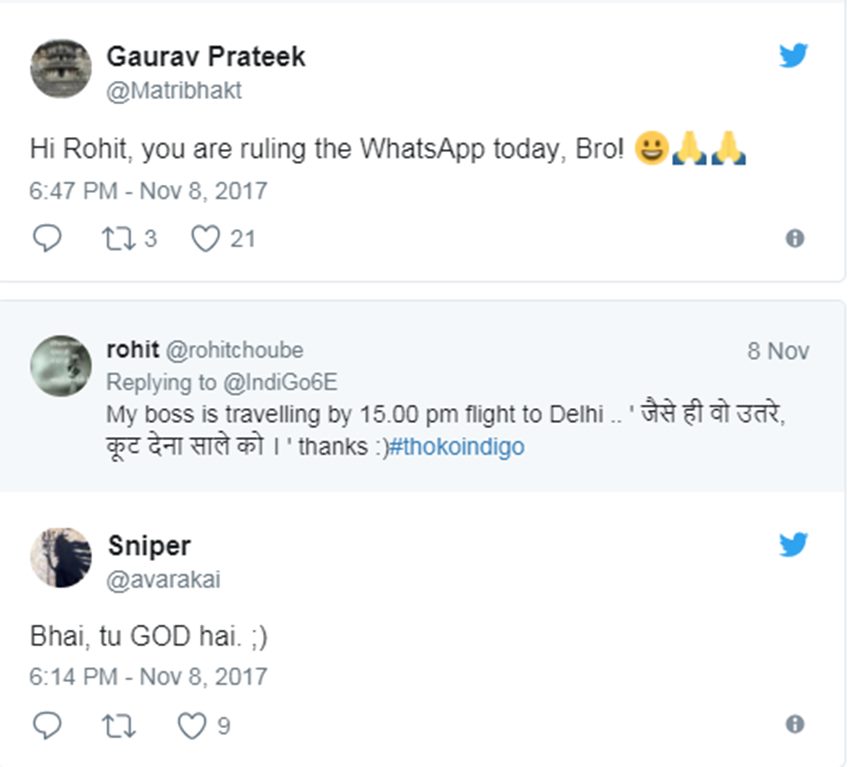Screen dimensions: 850x767
Task: Show info icon on Sniper's tweet
Action: pyautogui.click(x=795, y=723)
